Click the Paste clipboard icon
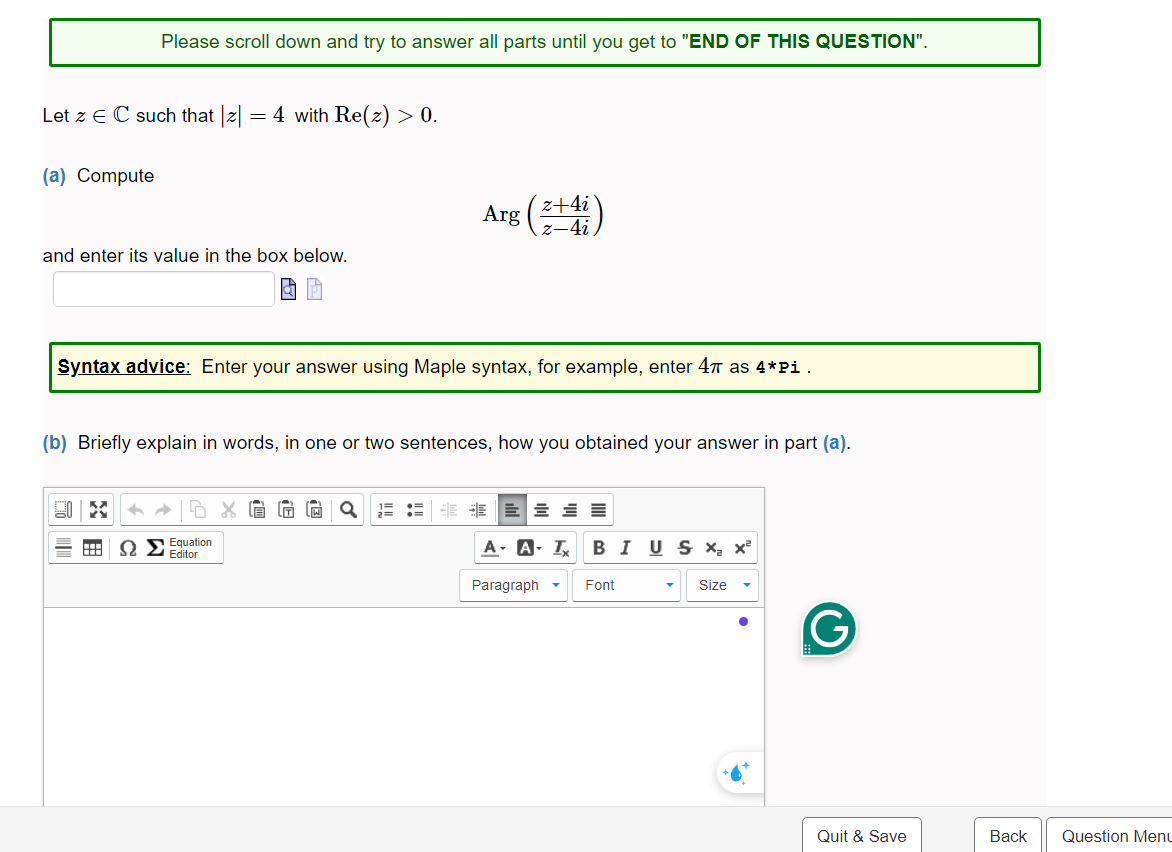The height and width of the screenshot is (852, 1172). coord(257,510)
